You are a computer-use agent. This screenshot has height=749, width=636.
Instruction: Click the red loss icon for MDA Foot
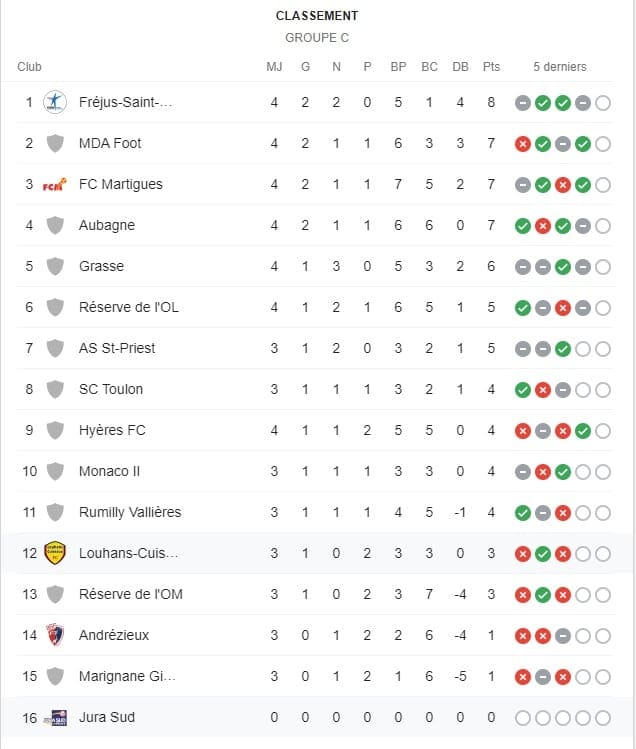(523, 144)
